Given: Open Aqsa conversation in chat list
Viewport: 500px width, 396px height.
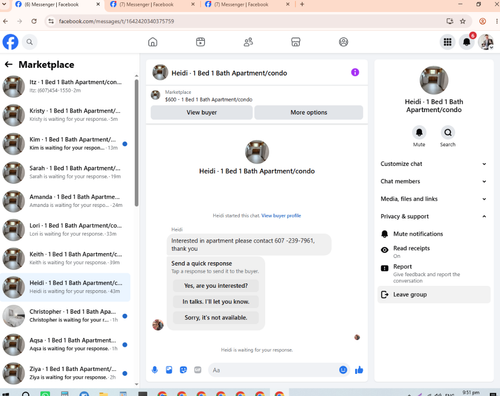Looking at the screenshot, I should click(65, 344).
